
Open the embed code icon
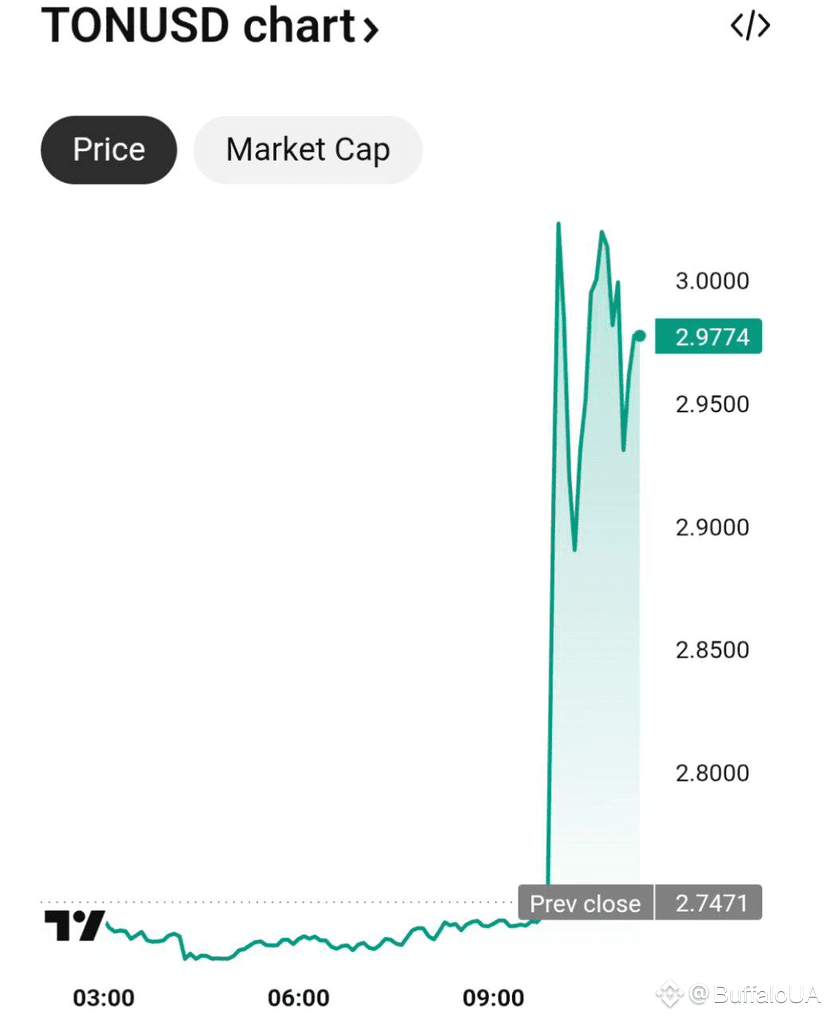tap(750, 26)
